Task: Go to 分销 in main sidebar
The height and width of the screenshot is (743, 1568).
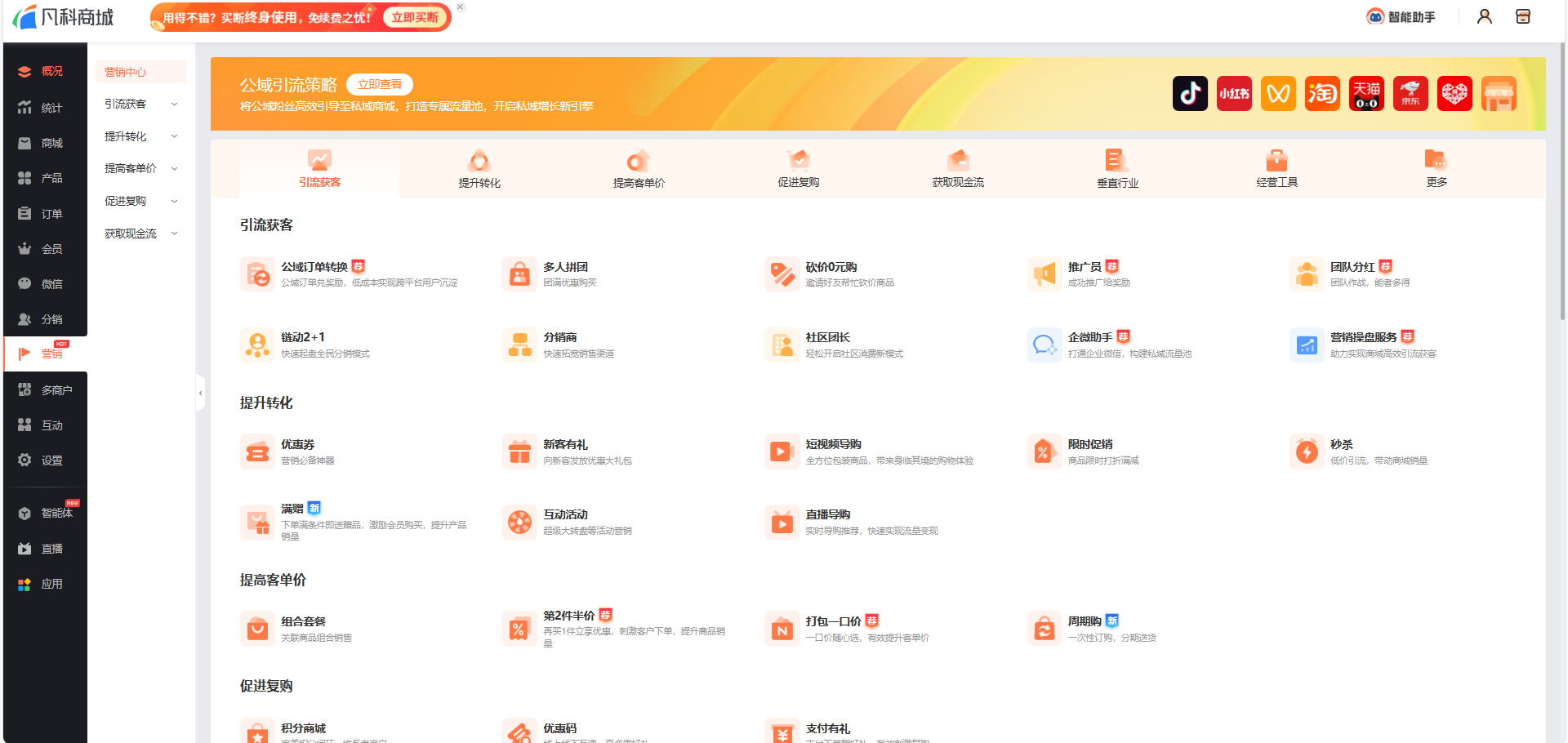Action: pos(45,319)
